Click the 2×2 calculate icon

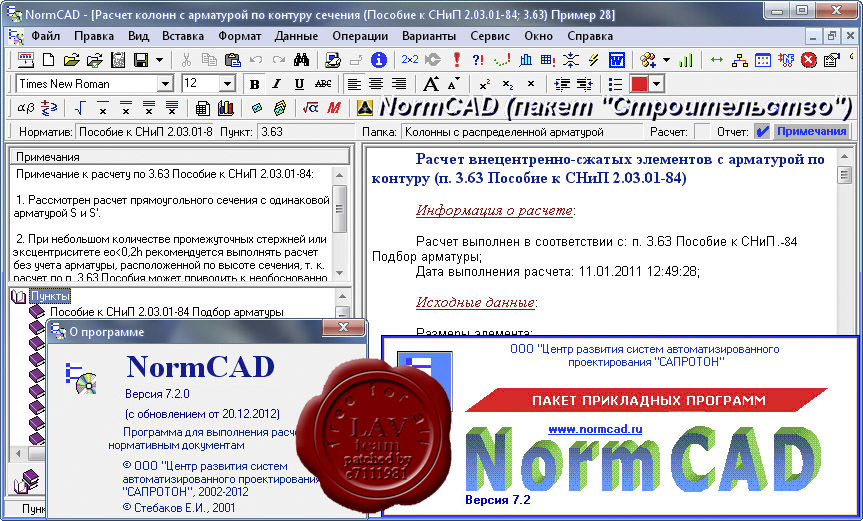tap(409, 59)
